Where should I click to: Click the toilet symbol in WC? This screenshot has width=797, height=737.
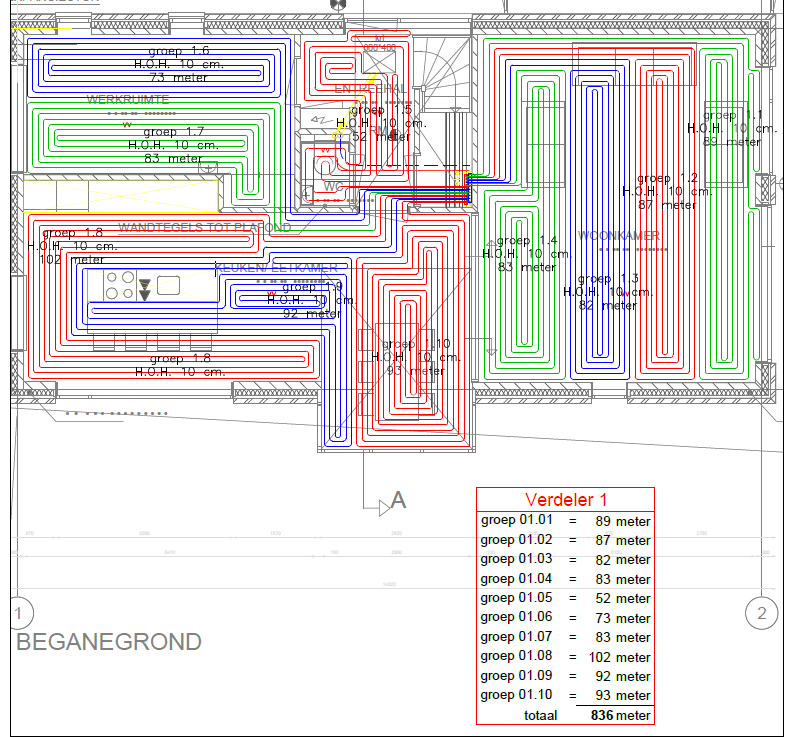point(323,166)
